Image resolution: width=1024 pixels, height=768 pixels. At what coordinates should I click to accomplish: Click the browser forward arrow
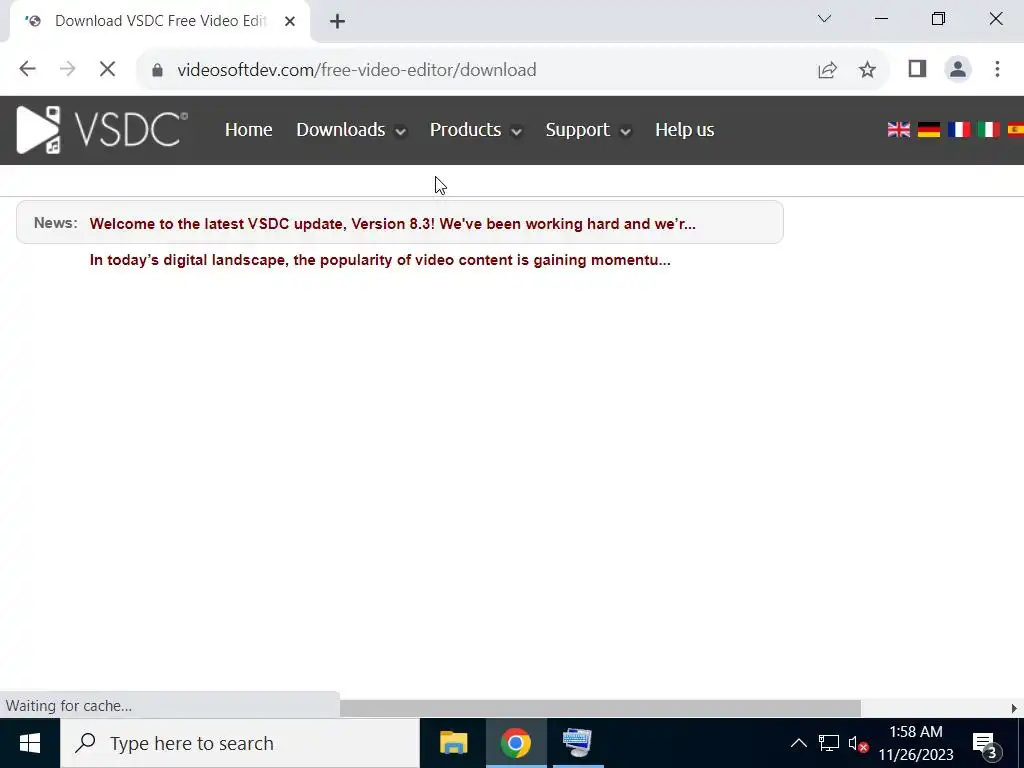click(67, 69)
